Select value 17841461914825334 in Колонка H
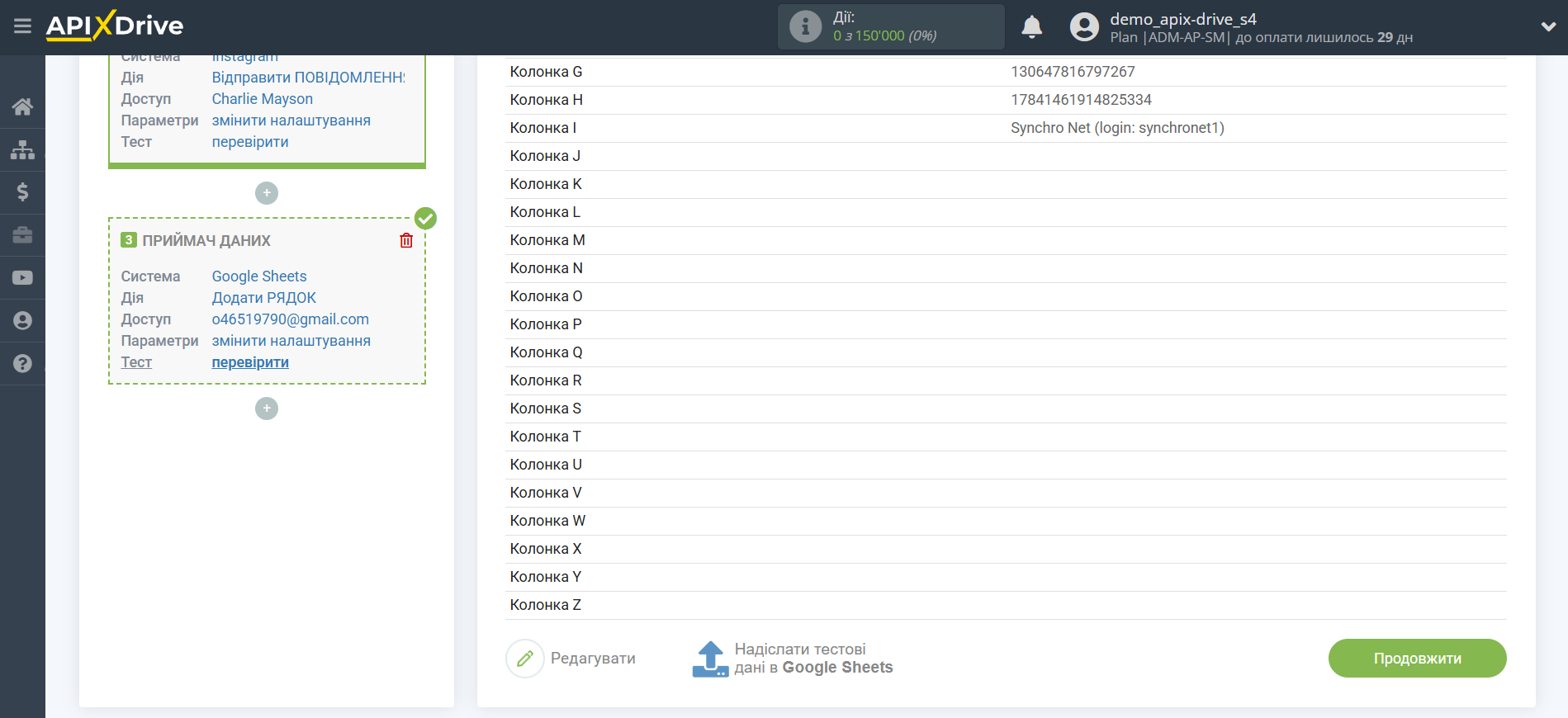 click(1081, 100)
